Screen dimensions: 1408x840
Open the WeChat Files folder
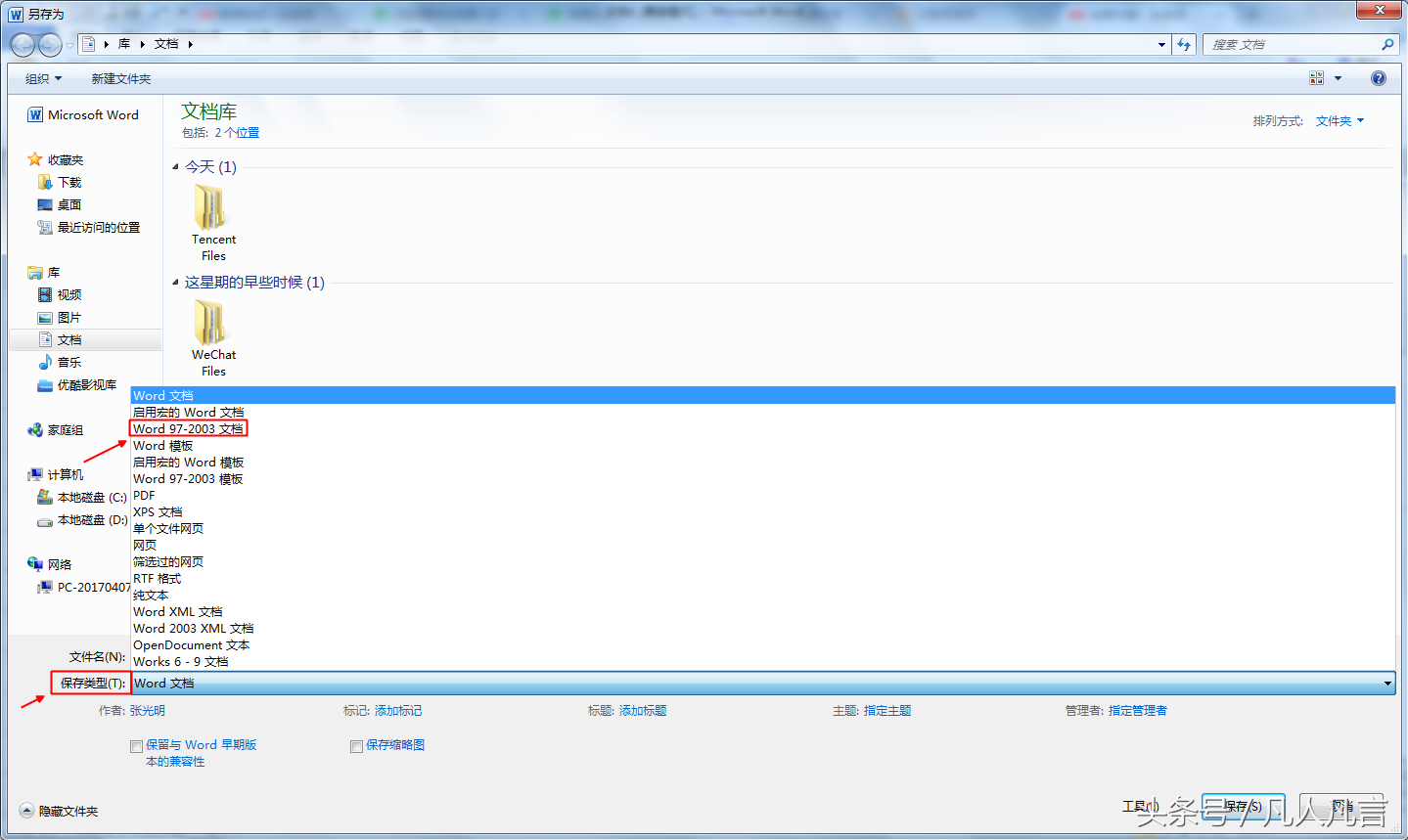[x=213, y=338]
